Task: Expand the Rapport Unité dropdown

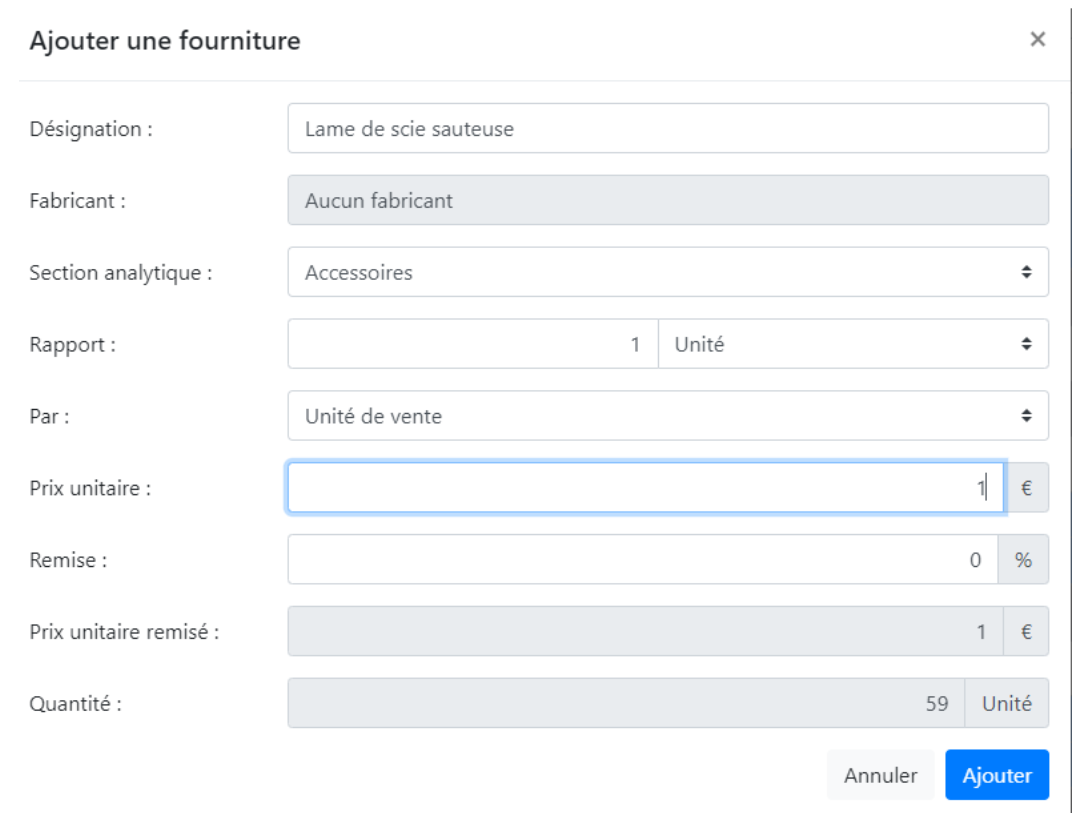Action: [853, 345]
